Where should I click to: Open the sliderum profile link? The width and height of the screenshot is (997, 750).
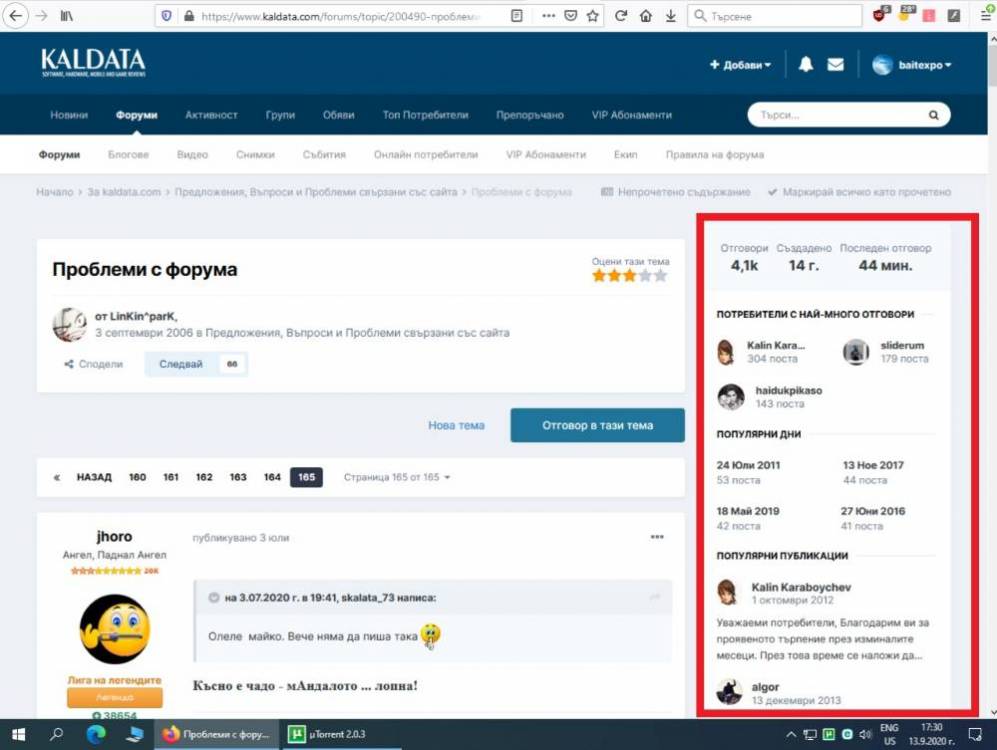click(902, 345)
